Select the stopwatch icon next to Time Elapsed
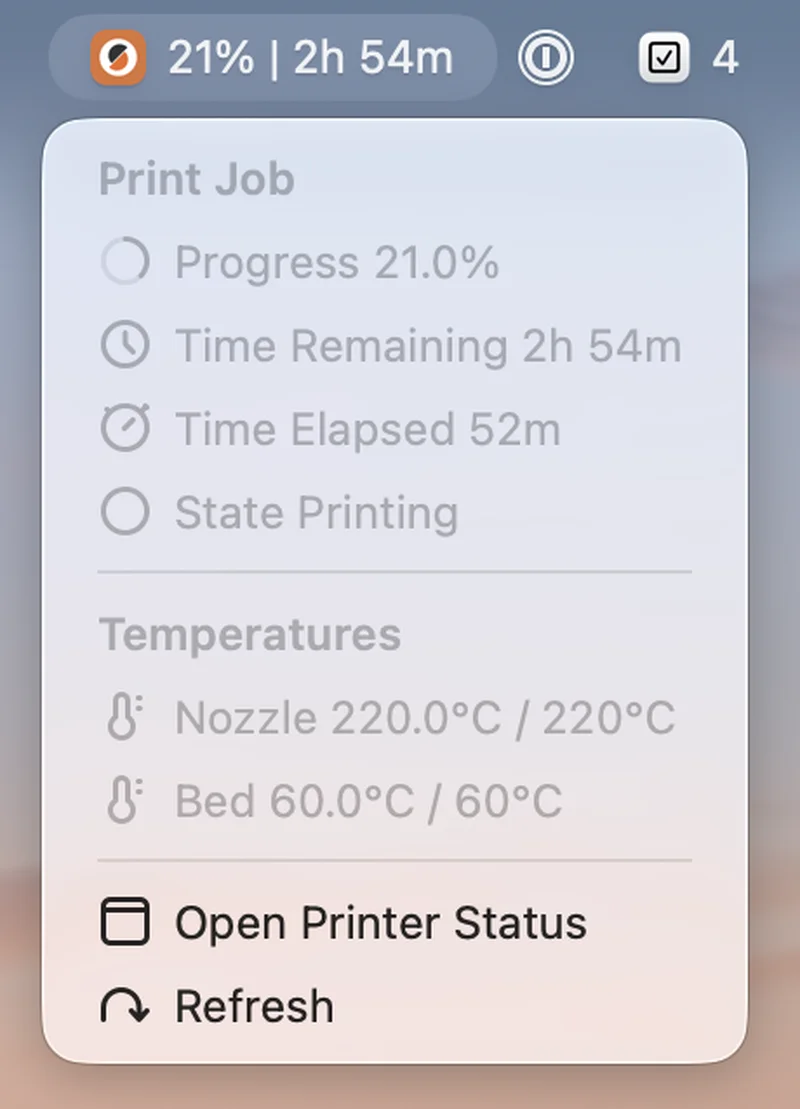Viewport: 800px width, 1109px height. click(125, 429)
